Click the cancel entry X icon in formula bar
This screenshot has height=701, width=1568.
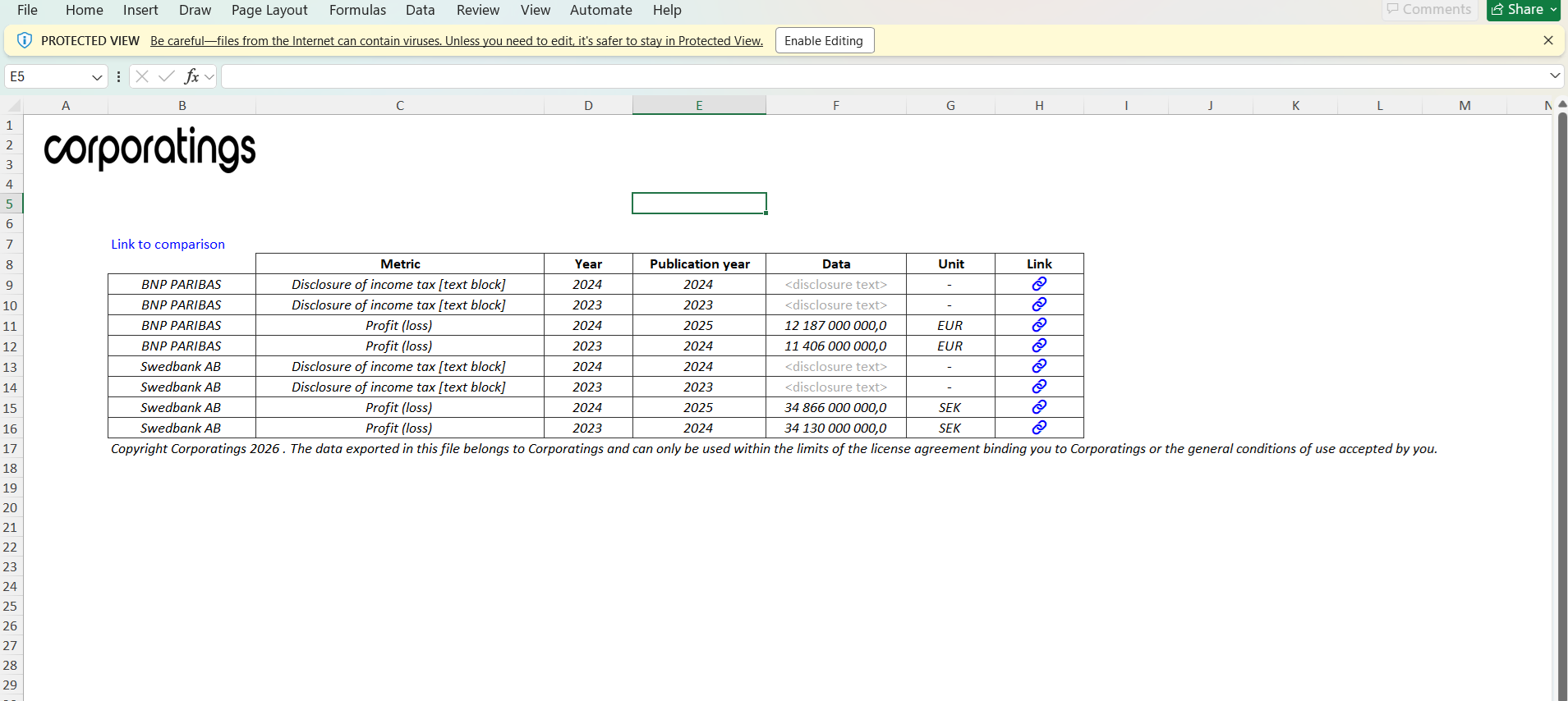(142, 76)
